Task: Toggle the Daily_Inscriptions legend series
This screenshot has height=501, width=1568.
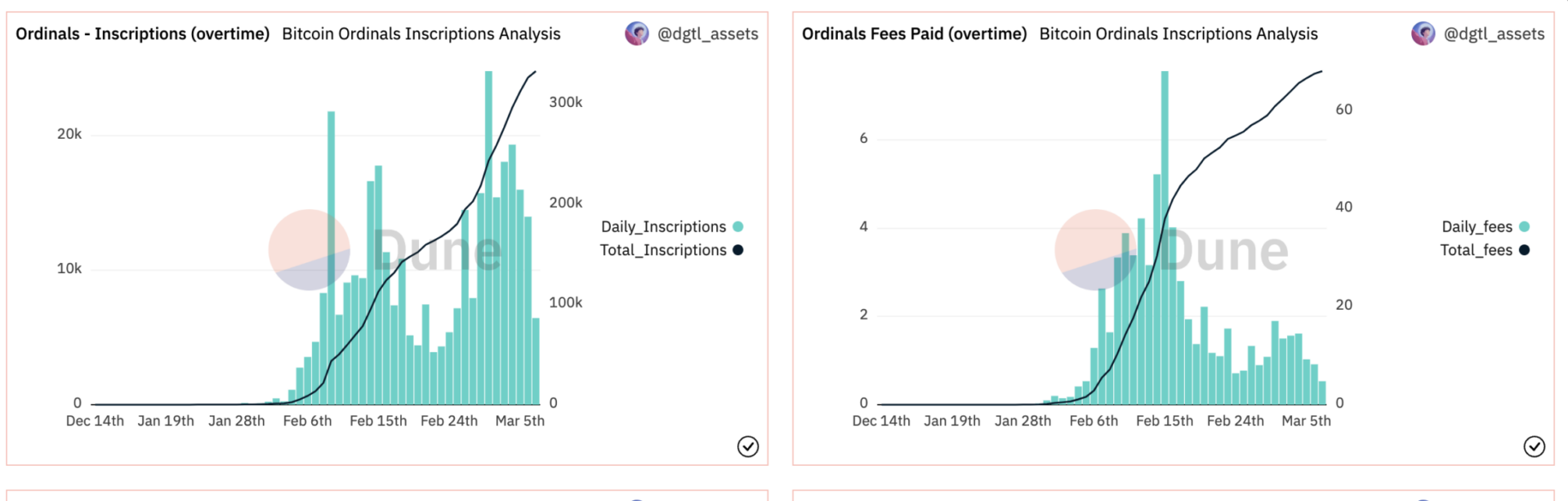Action: [663, 226]
